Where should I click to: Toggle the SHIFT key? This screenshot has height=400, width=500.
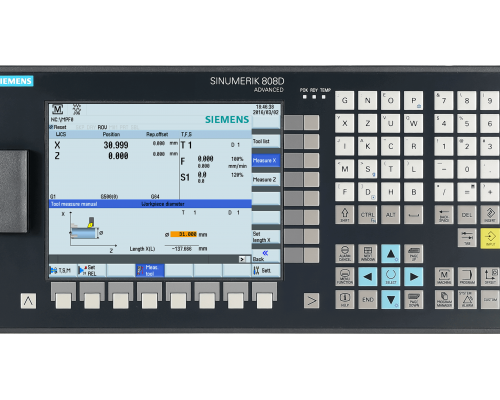[x=345, y=215]
